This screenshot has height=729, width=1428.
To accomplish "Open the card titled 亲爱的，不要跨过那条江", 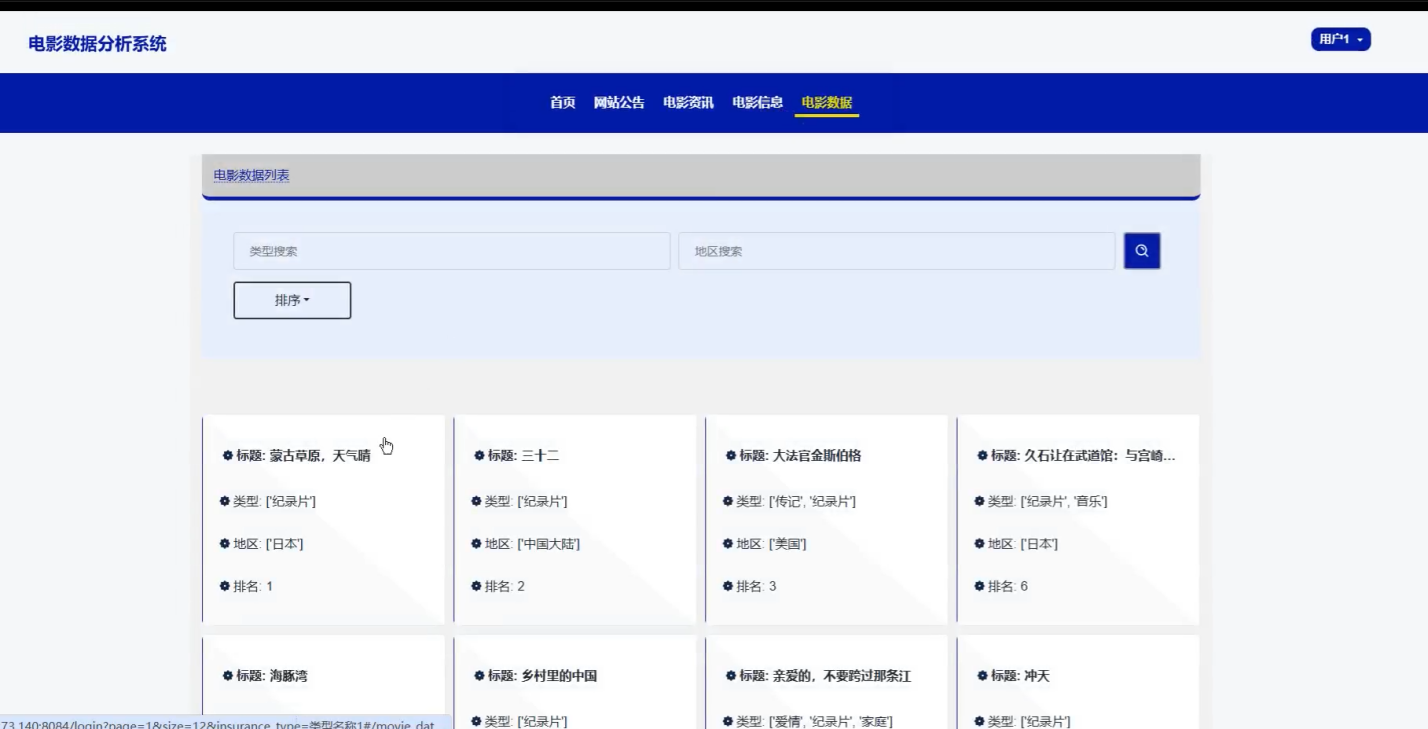I will tap(826, 682).
